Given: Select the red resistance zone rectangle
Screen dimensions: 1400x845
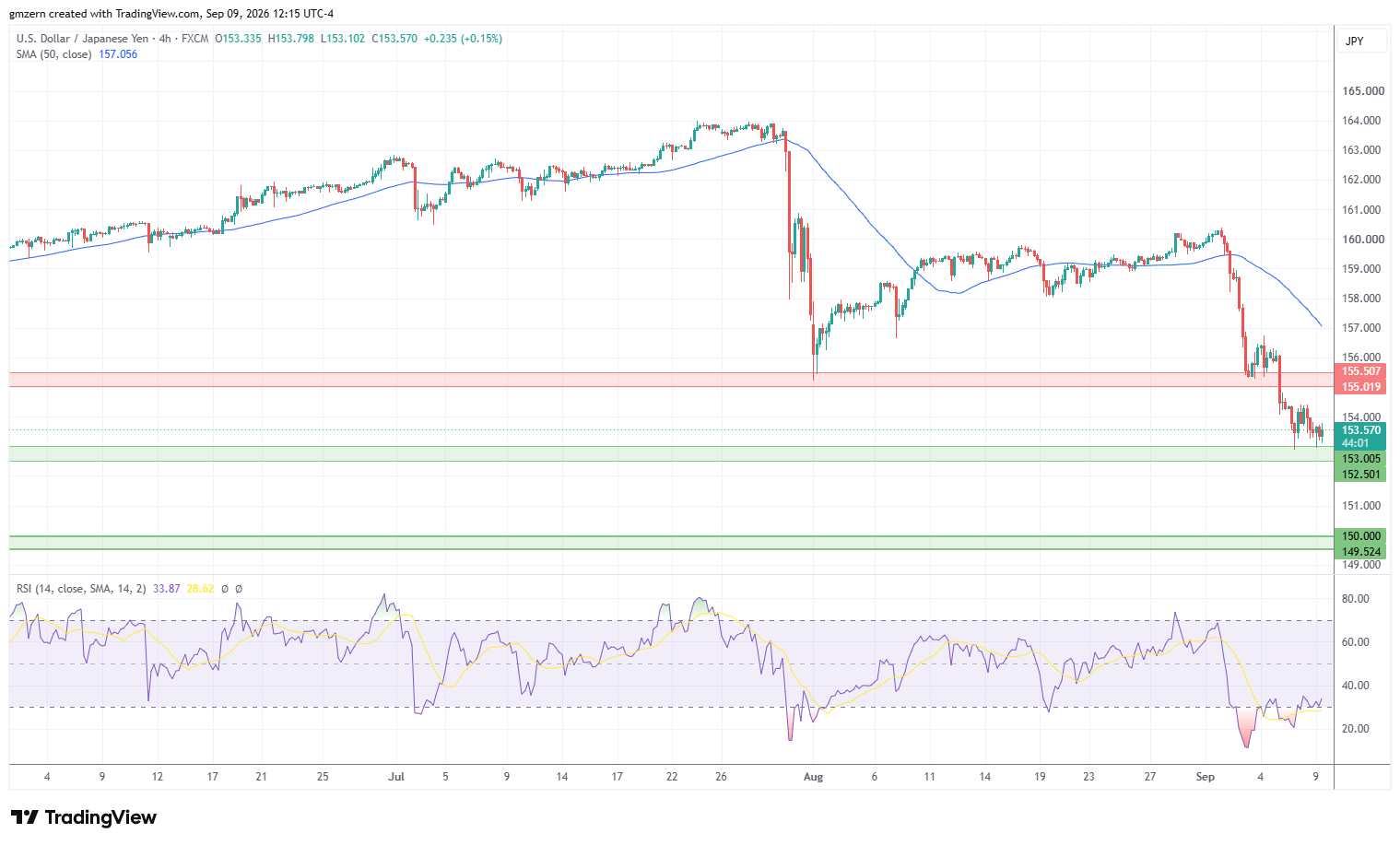Looking at the screenshot, I should (671, 380).
